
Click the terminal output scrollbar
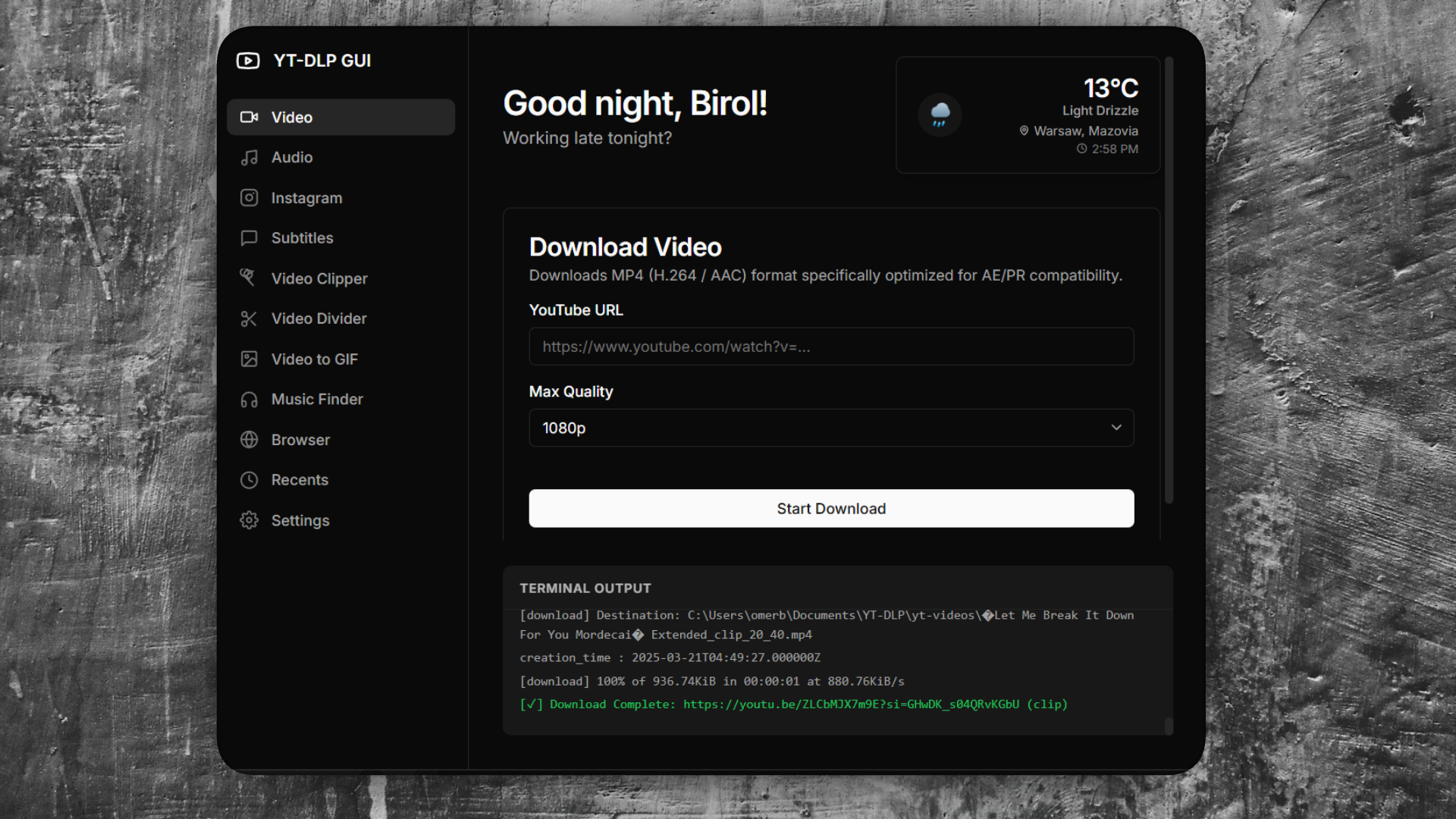pos(1169,726)
